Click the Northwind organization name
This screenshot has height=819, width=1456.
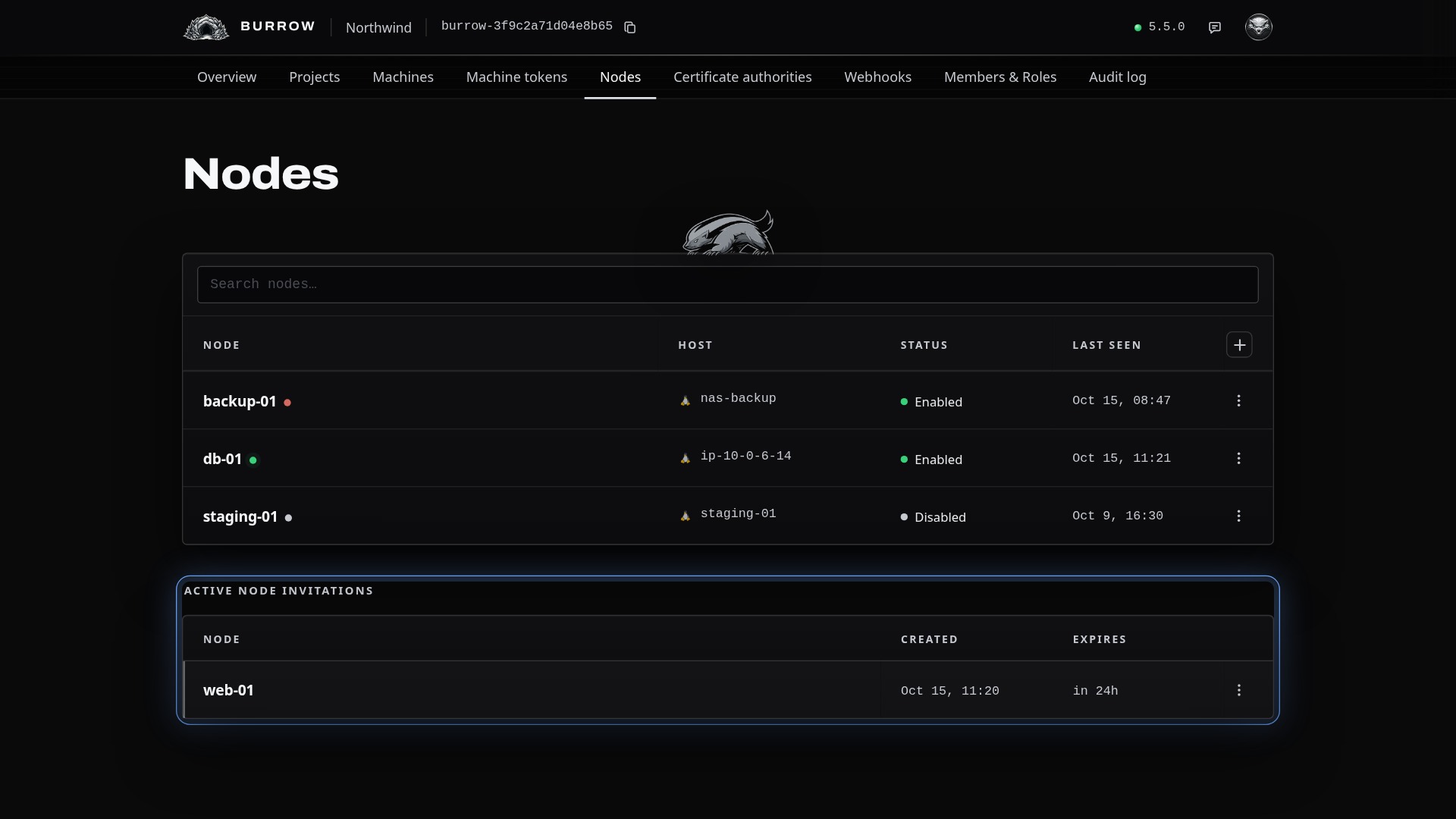pos(378,27)
